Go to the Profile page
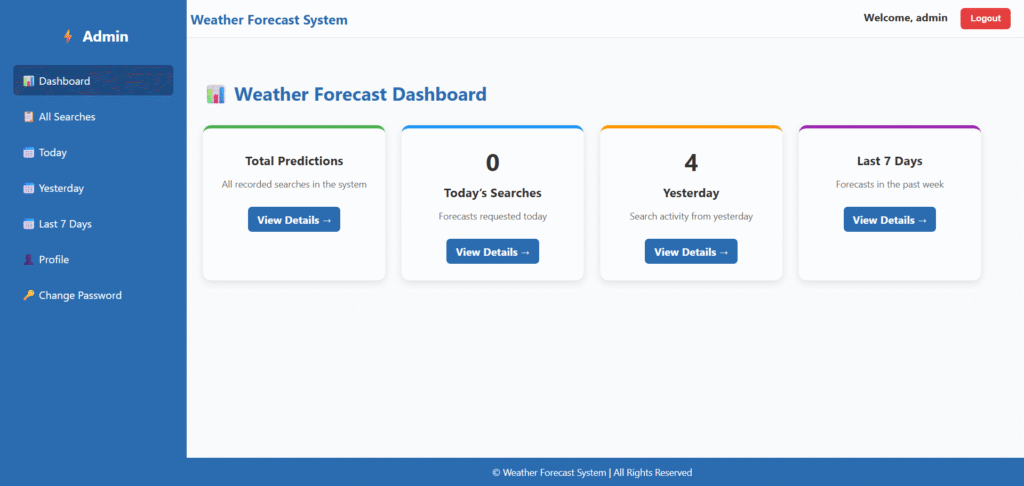 pyautogui.click(x=53, y=260)
